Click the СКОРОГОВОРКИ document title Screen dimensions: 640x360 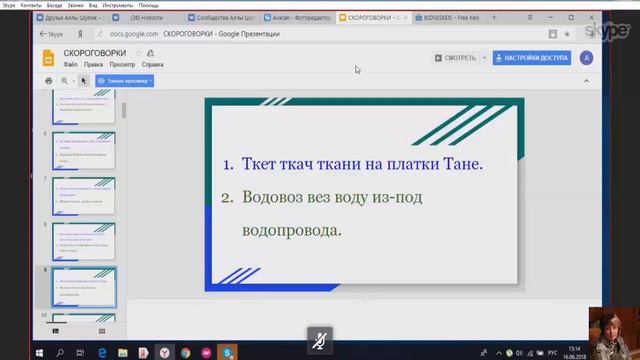[95, 53]
